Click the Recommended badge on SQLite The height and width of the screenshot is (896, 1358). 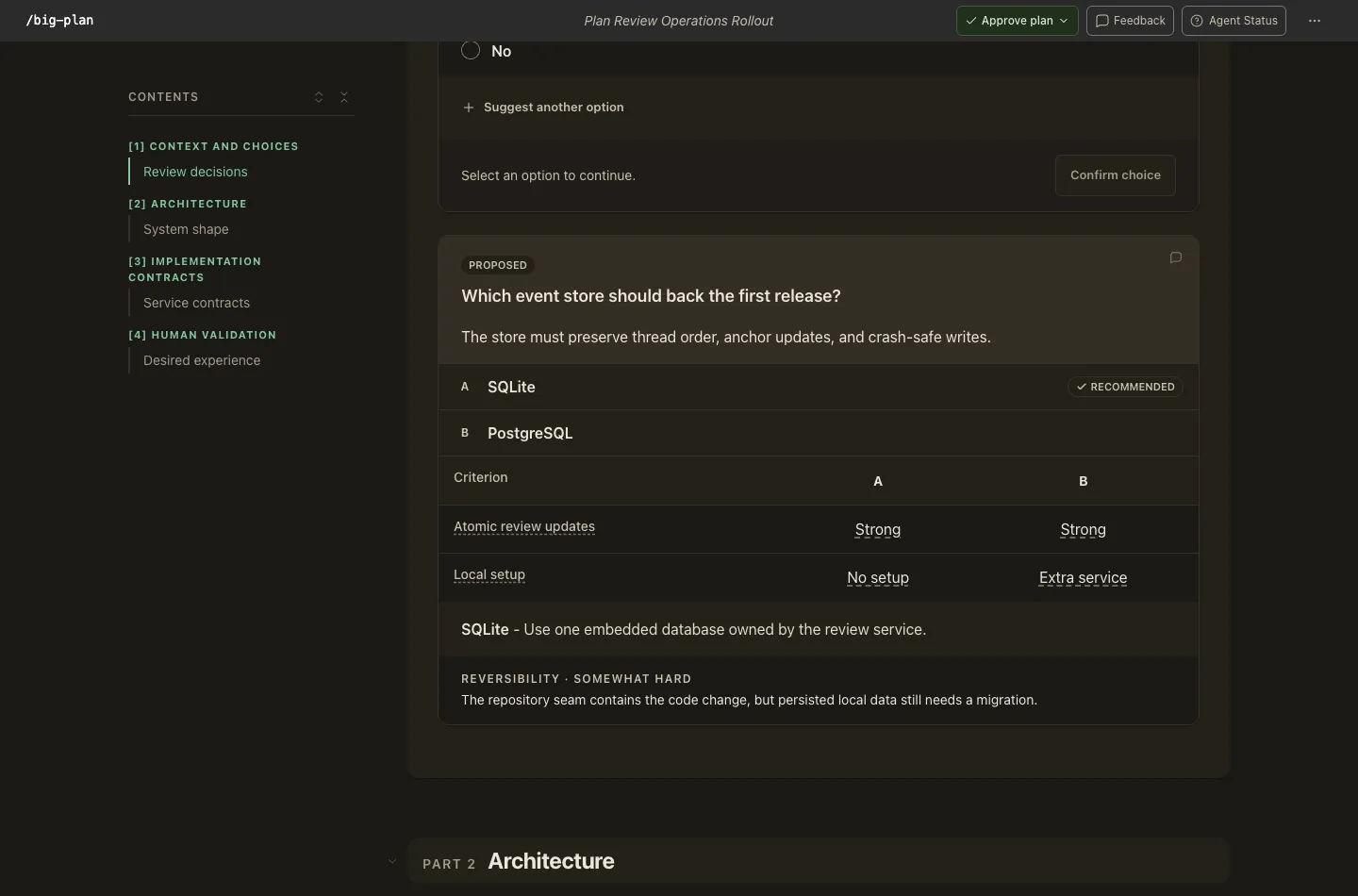coord(1125,387)
